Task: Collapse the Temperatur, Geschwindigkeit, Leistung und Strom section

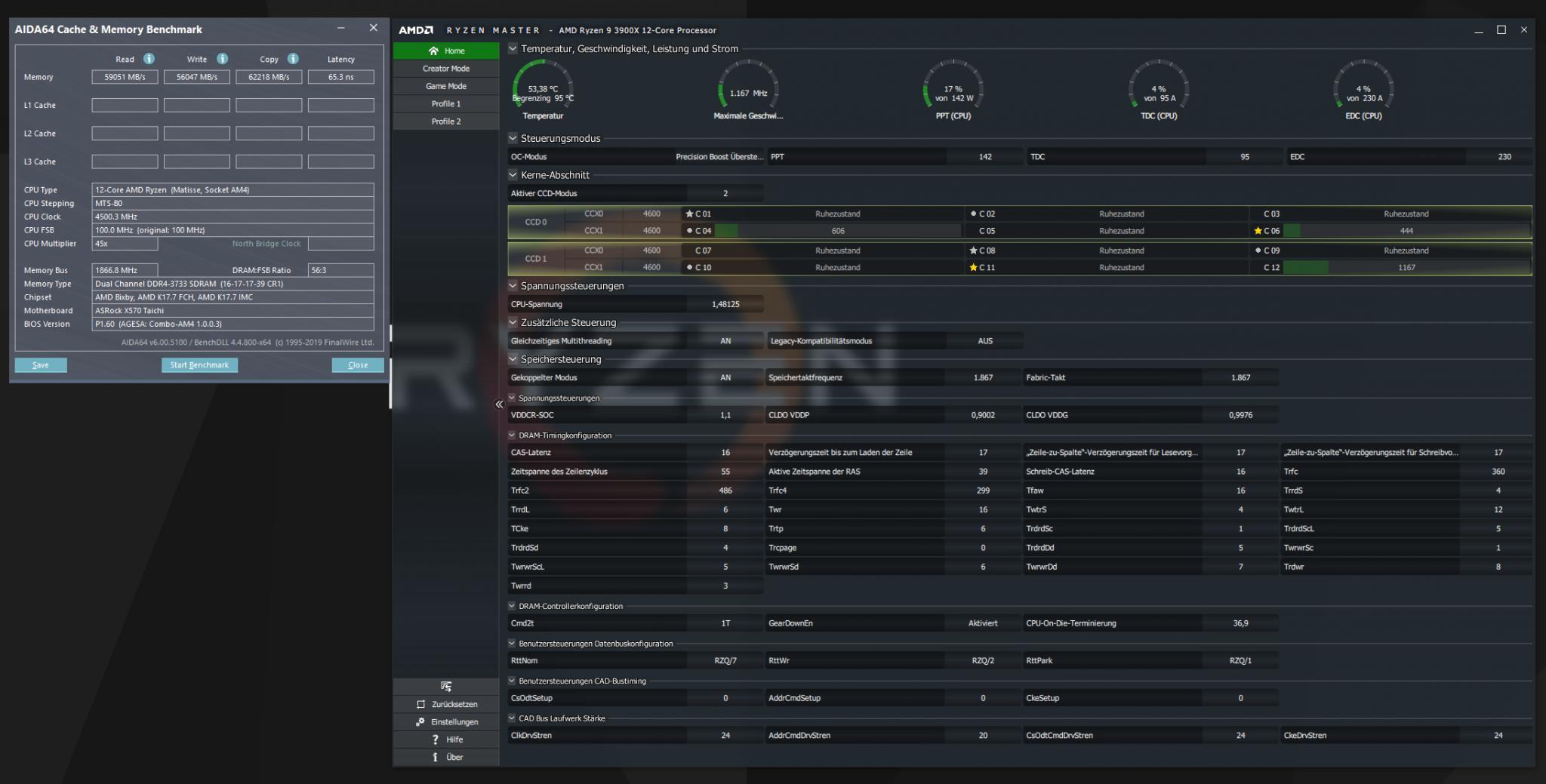Action: (513, 48)
